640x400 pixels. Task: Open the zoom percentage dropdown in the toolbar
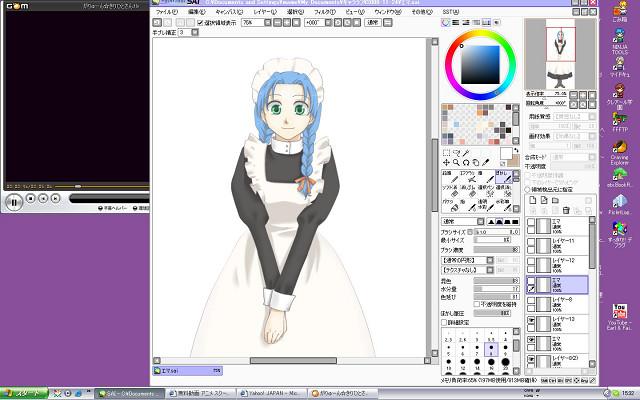click(x=268, y=23)
